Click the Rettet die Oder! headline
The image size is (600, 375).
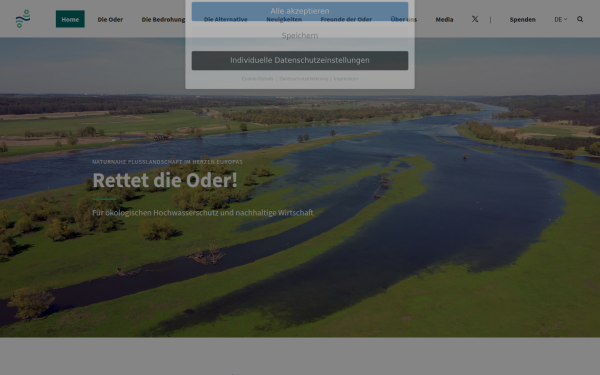165,180
